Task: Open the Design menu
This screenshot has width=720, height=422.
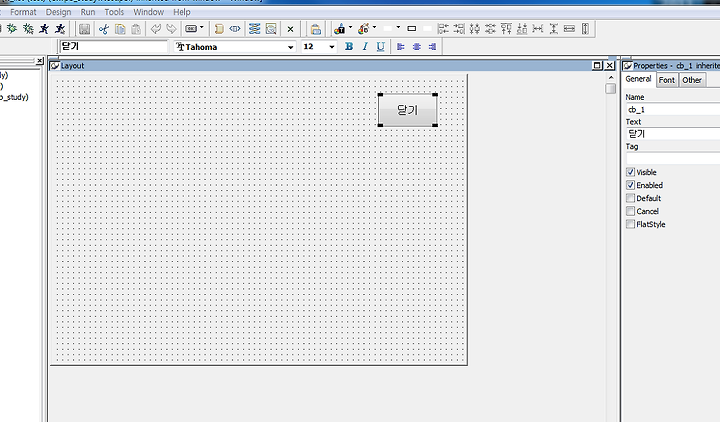Action: (58, 12)
